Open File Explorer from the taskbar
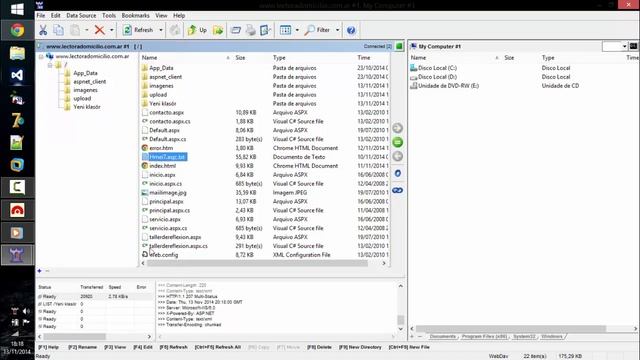Viewport: 640px width, 360px height. click(x=17, y=53)
